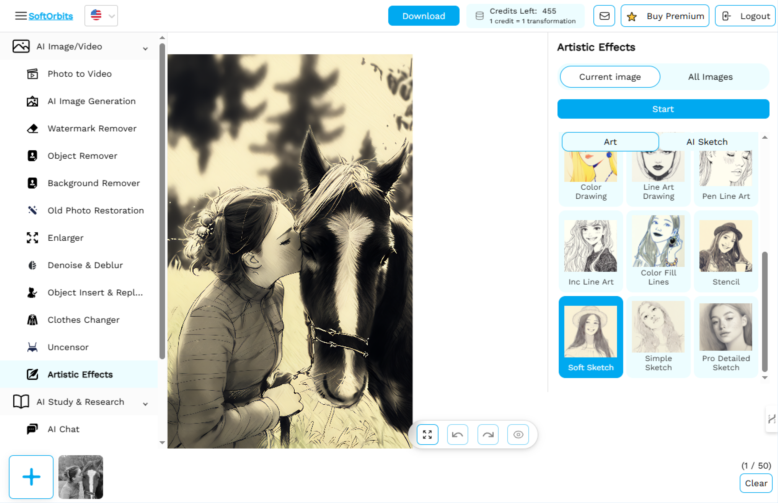Open the language flag dropdown
779x504 pixels.
click(x=101, y=16)
